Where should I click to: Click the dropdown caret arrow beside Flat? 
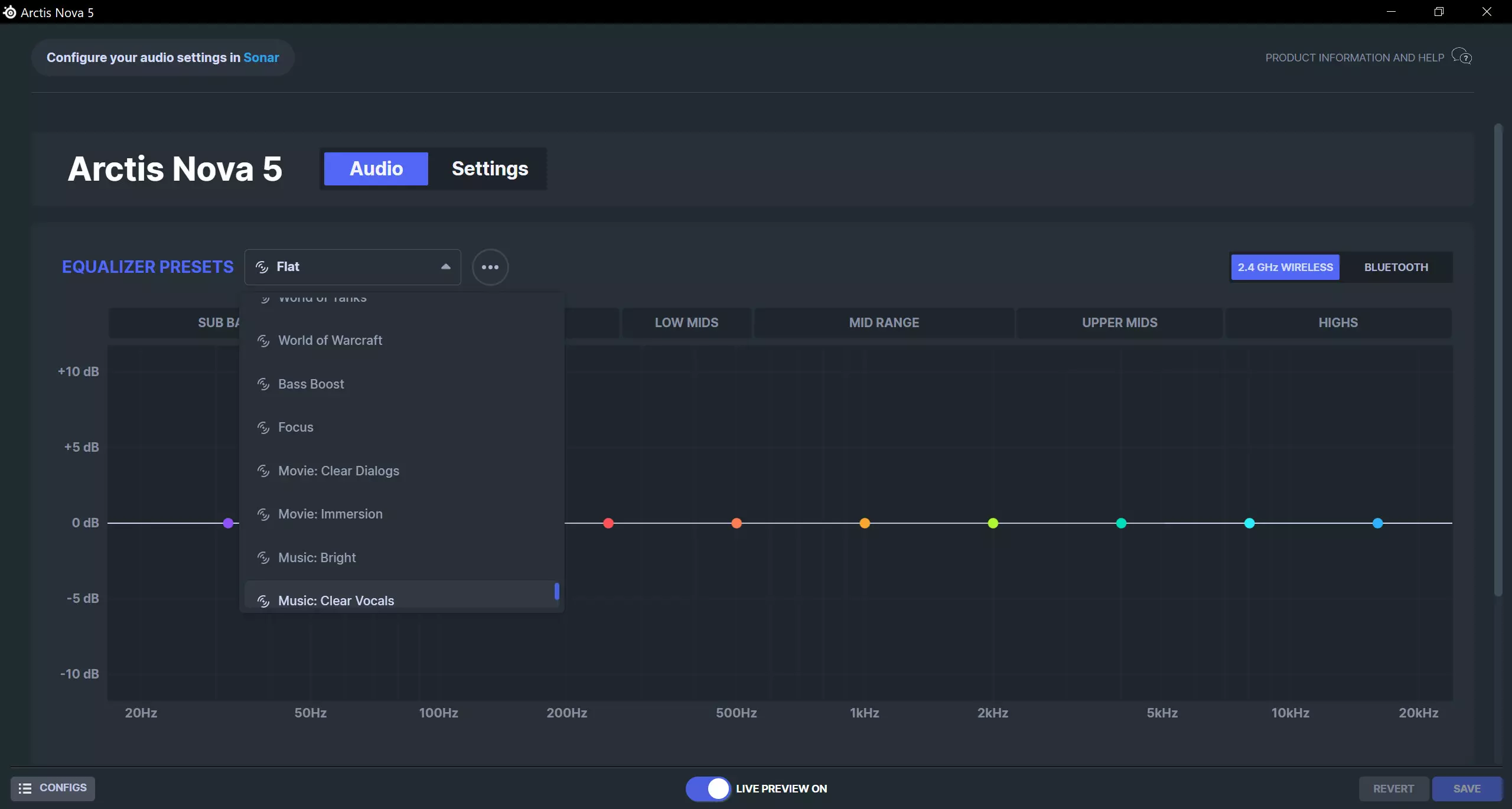pyautogui.click(x=446, y=267)
